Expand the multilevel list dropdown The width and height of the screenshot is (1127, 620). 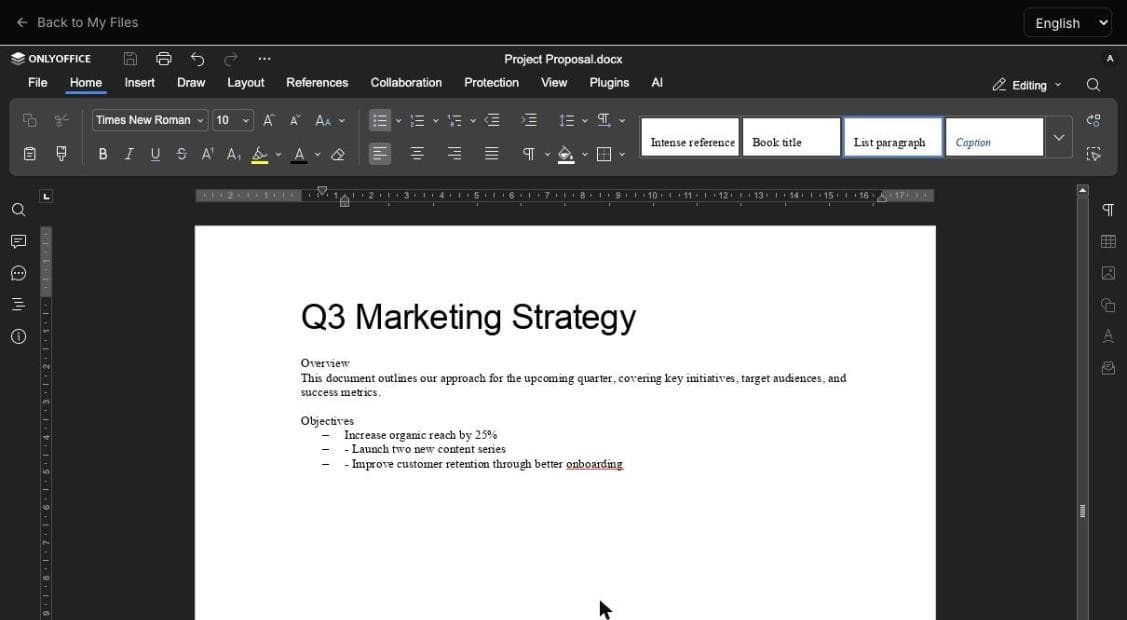(x=473, y=121)
